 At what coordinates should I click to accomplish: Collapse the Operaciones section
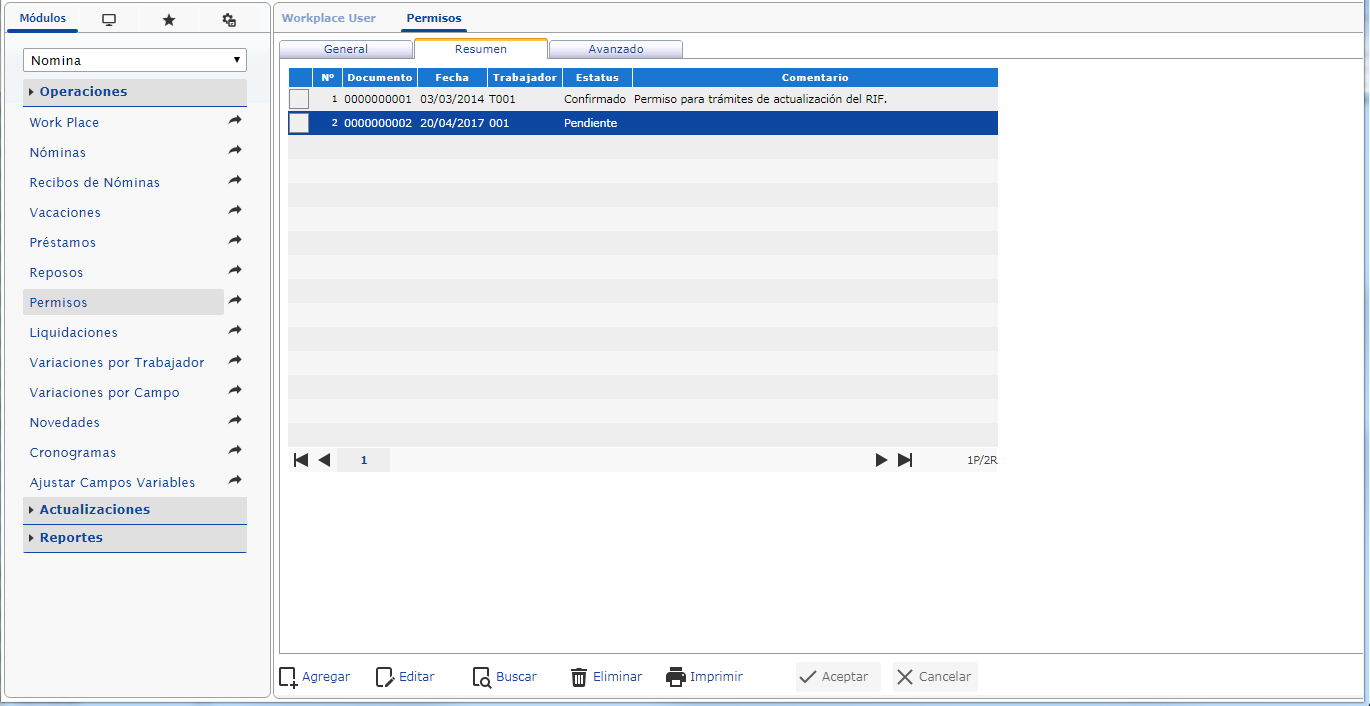point(135,91)
